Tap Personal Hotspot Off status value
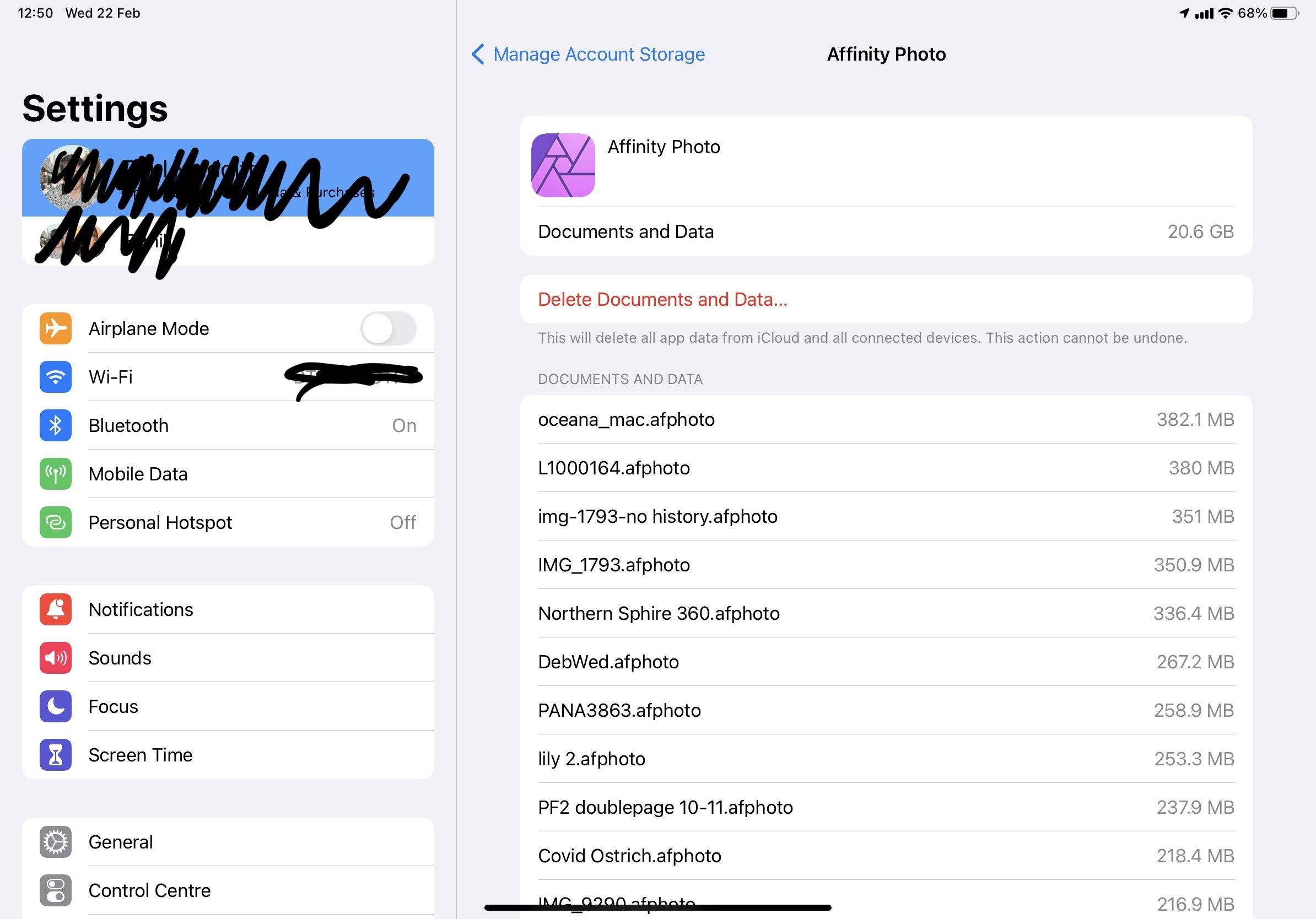 (403, 522)
